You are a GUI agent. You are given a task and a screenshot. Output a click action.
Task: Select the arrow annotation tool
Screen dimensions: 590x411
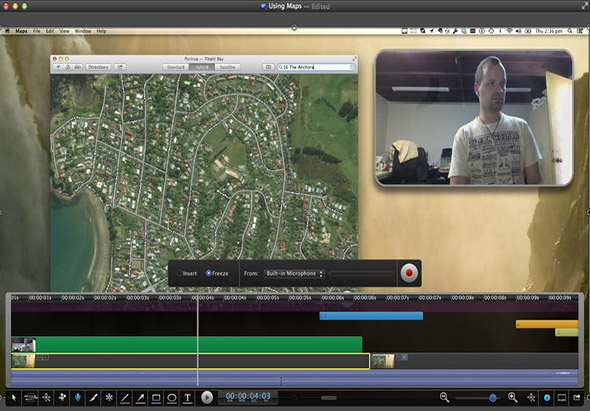[x=140, y=397]
